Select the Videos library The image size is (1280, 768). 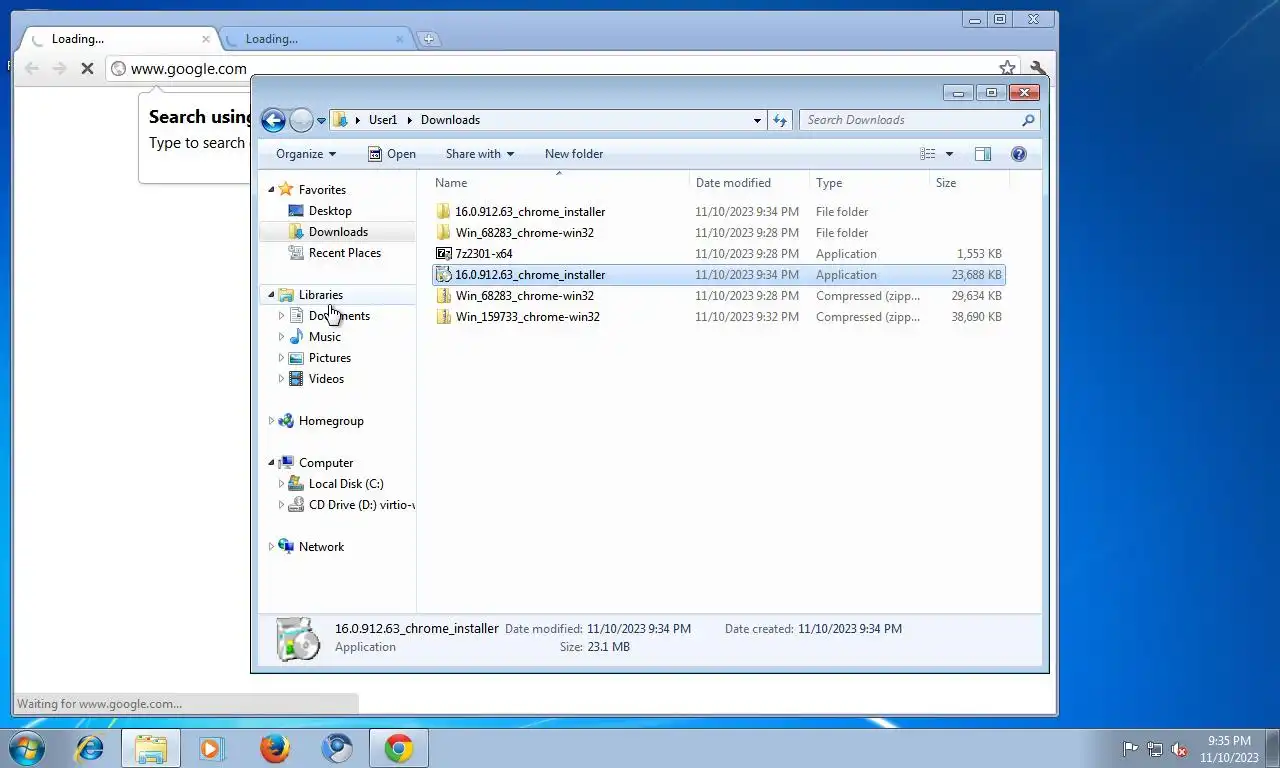tap(326, 379)
